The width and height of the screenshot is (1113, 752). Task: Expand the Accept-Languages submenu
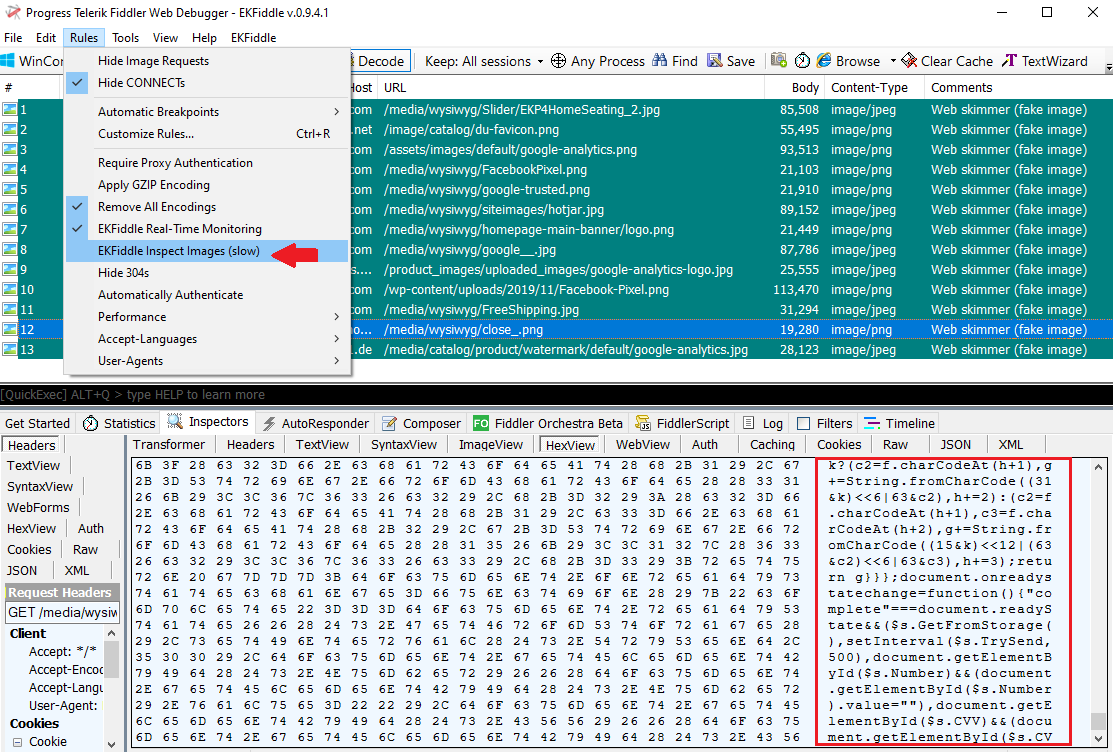(207, 339)
